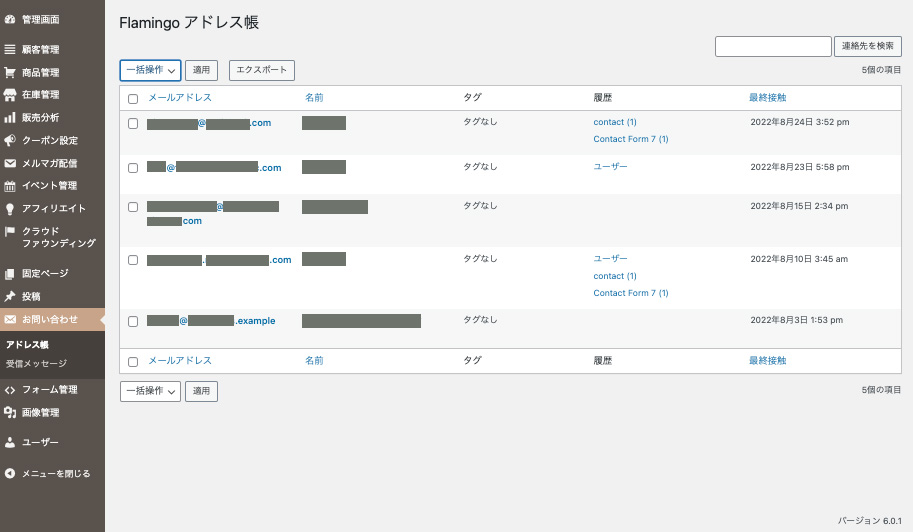Open the Contact Form 7 (1) link in first row
Screen dimensions: 913x532
point(630,139)
